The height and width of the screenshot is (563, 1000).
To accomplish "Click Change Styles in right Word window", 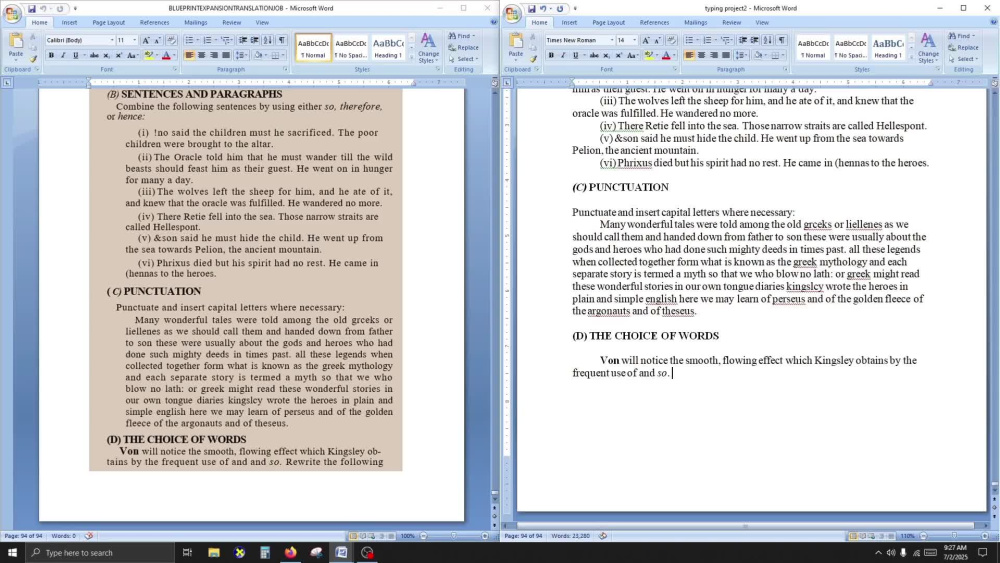I will pos(929,48).
